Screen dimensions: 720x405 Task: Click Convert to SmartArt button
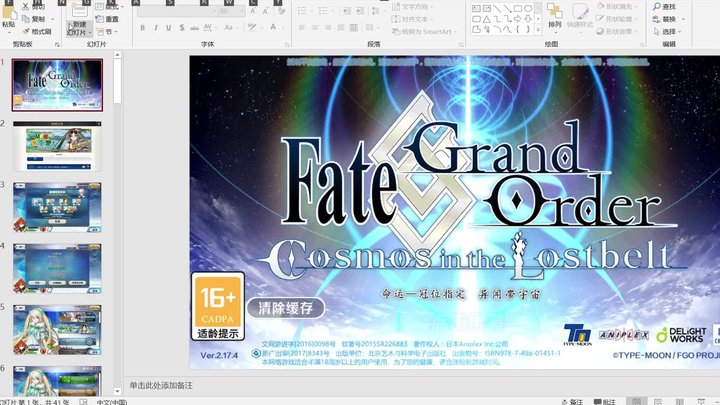424,31
